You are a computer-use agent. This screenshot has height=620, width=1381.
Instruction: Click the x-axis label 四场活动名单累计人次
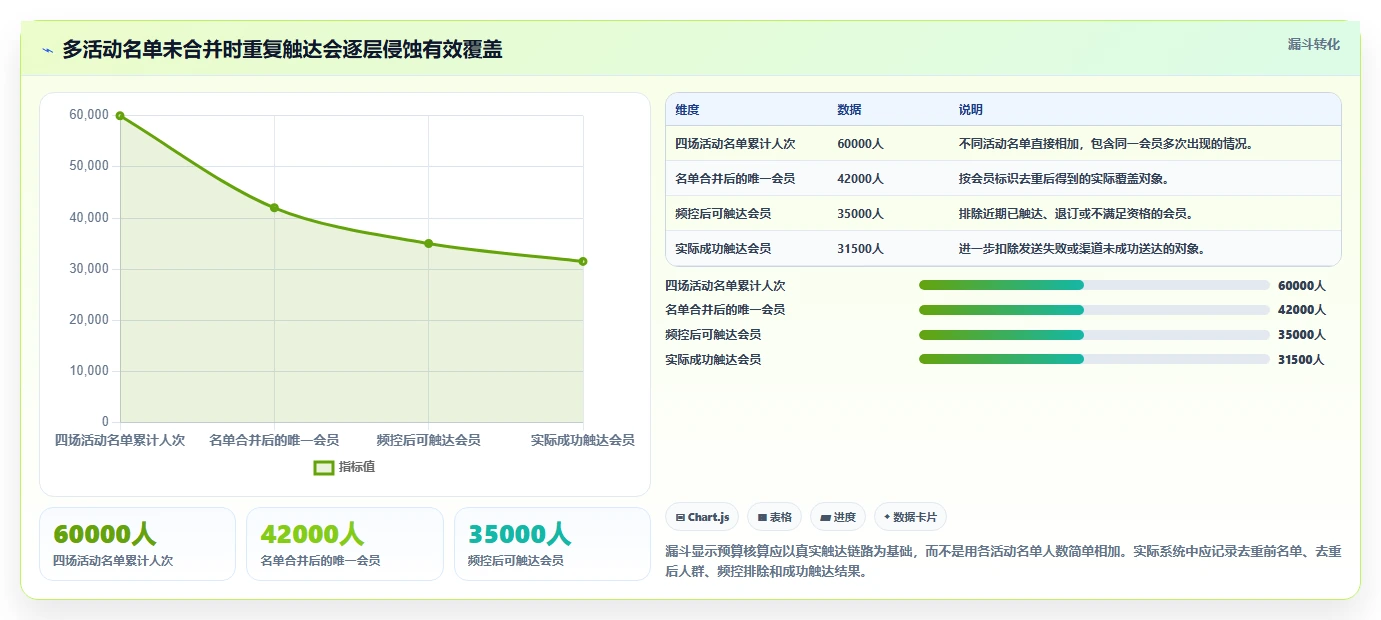pyautogui.click(x=120, y=440)
